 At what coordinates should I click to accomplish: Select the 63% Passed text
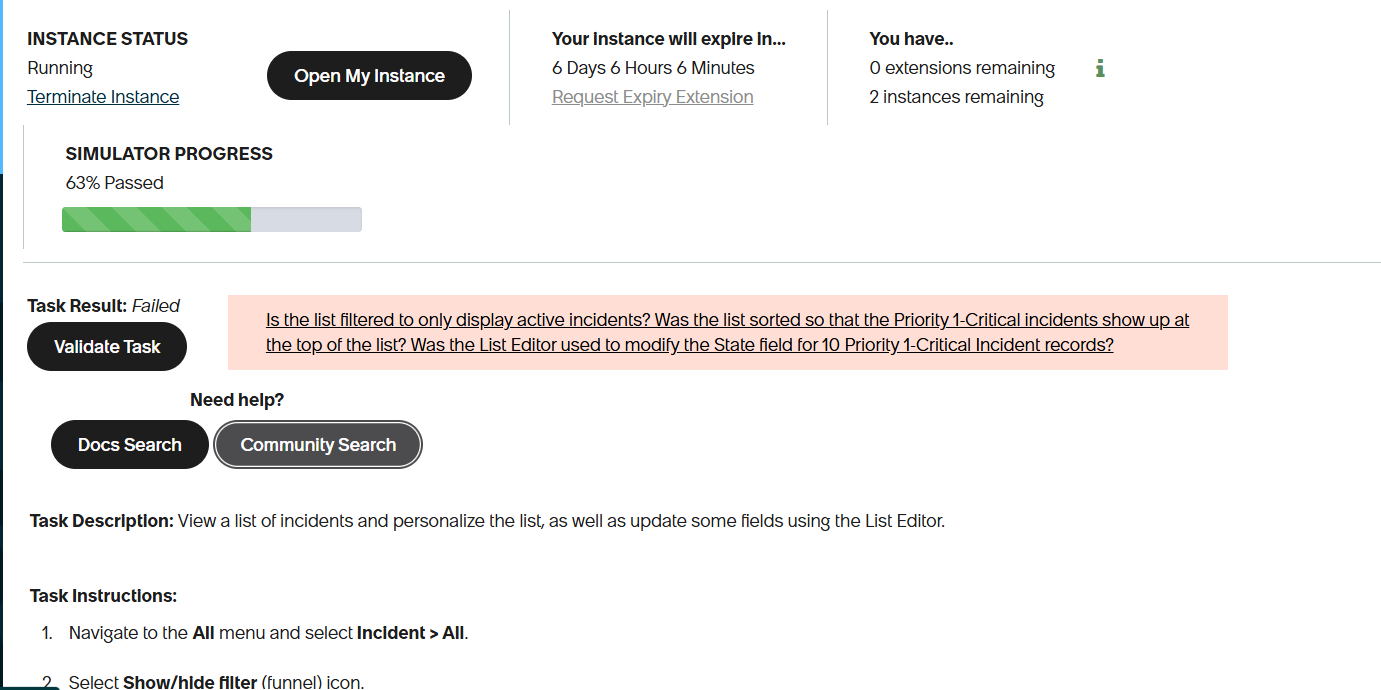[114, 183]
